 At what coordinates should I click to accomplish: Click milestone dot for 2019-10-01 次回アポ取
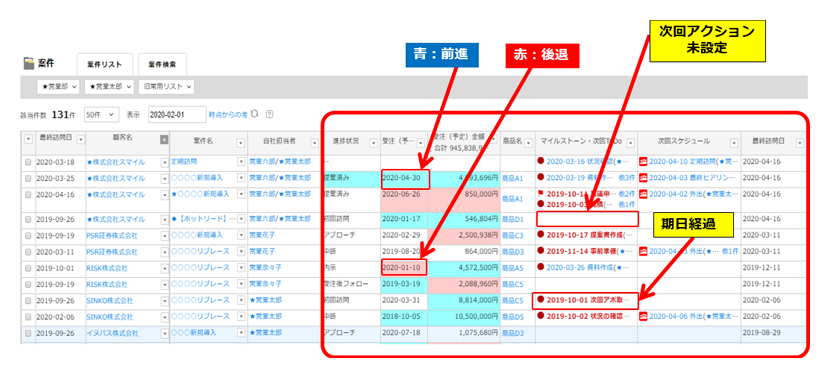tap(541, 300)
